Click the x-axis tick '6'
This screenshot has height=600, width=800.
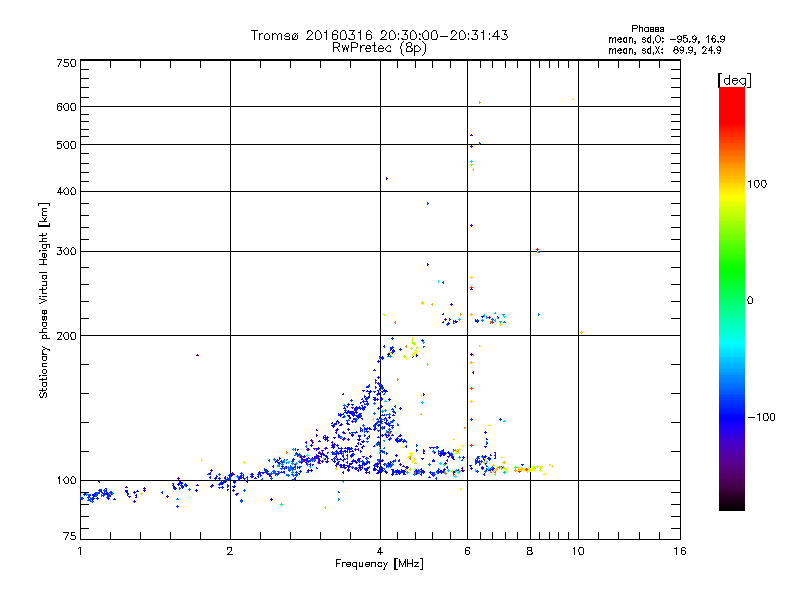tap(467, 551)
